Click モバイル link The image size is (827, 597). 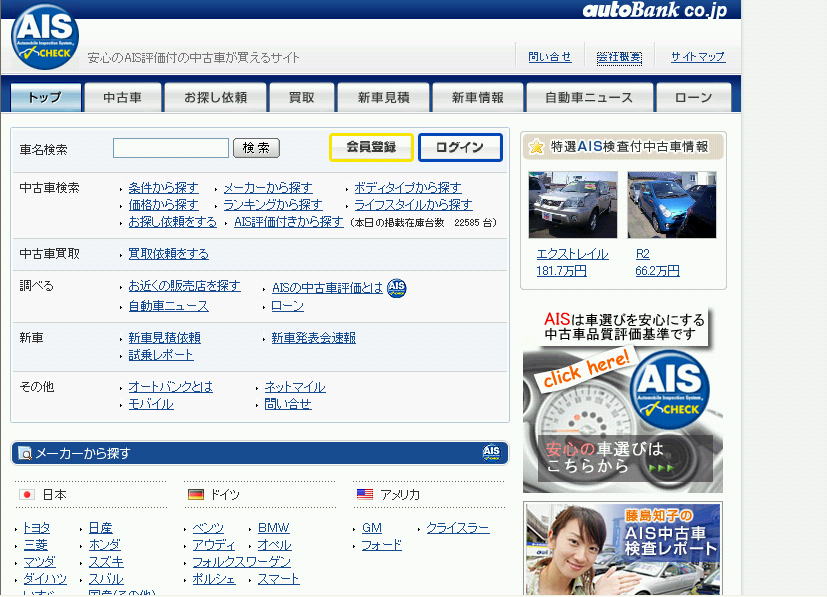point(151,404)
